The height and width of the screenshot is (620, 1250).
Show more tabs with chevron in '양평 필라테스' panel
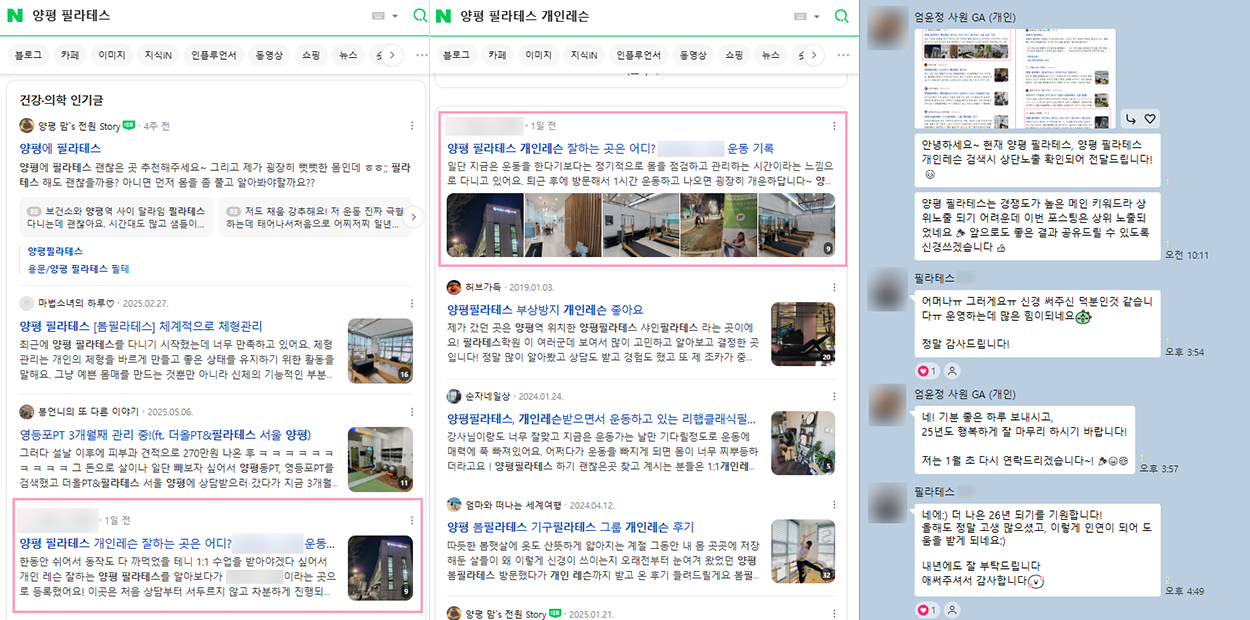[x=393, y=55]
